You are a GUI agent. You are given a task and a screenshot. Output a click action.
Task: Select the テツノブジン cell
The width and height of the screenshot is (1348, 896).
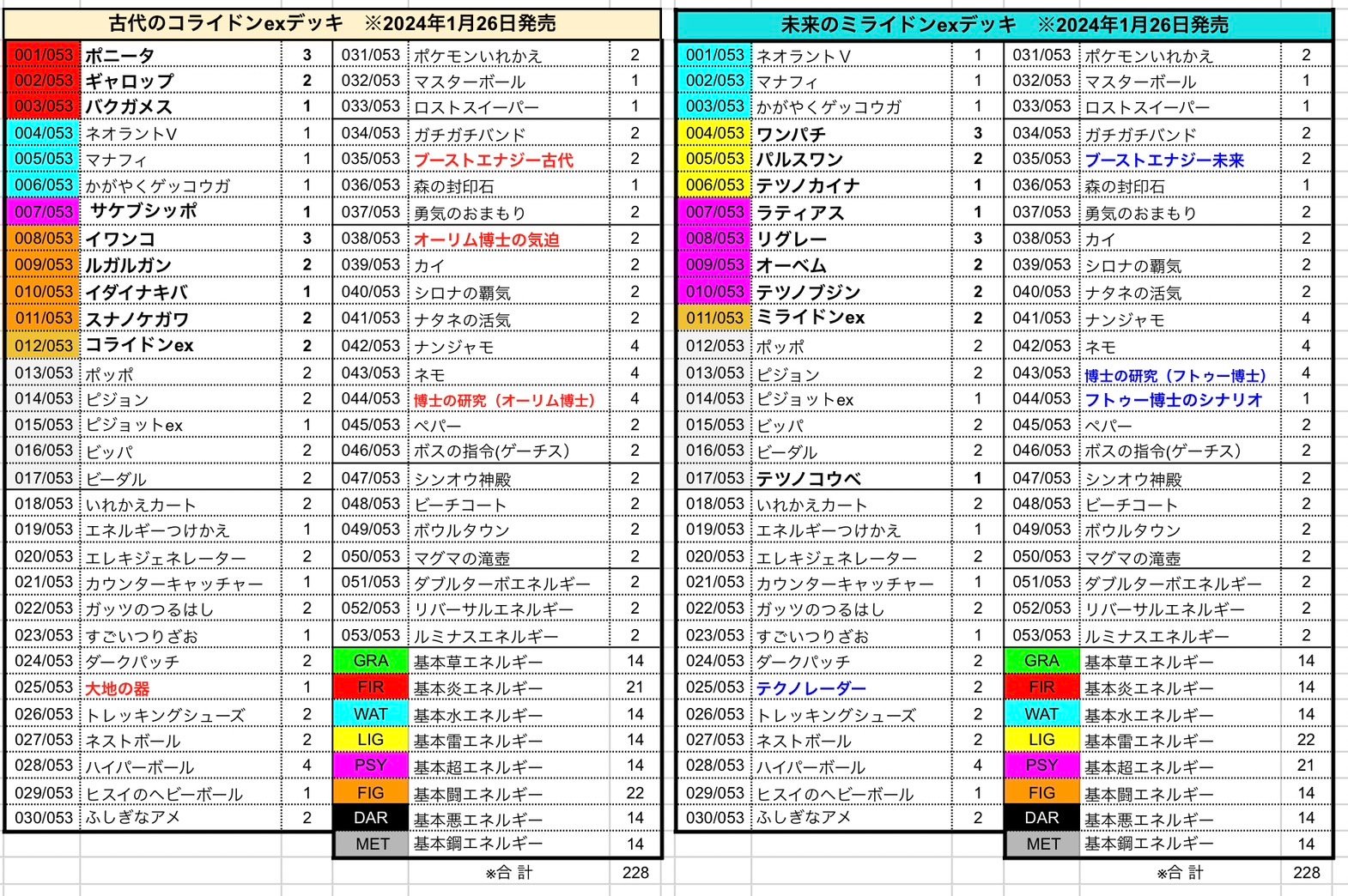[852, 292]
